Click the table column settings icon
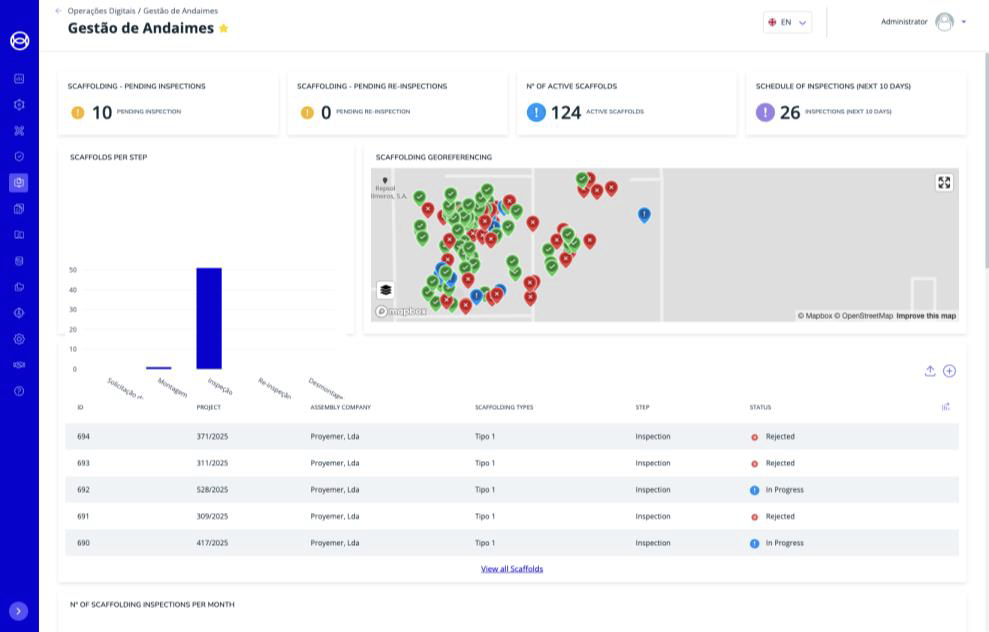The image size is (989, 632). pyautogui.click(x=945, y=407)
